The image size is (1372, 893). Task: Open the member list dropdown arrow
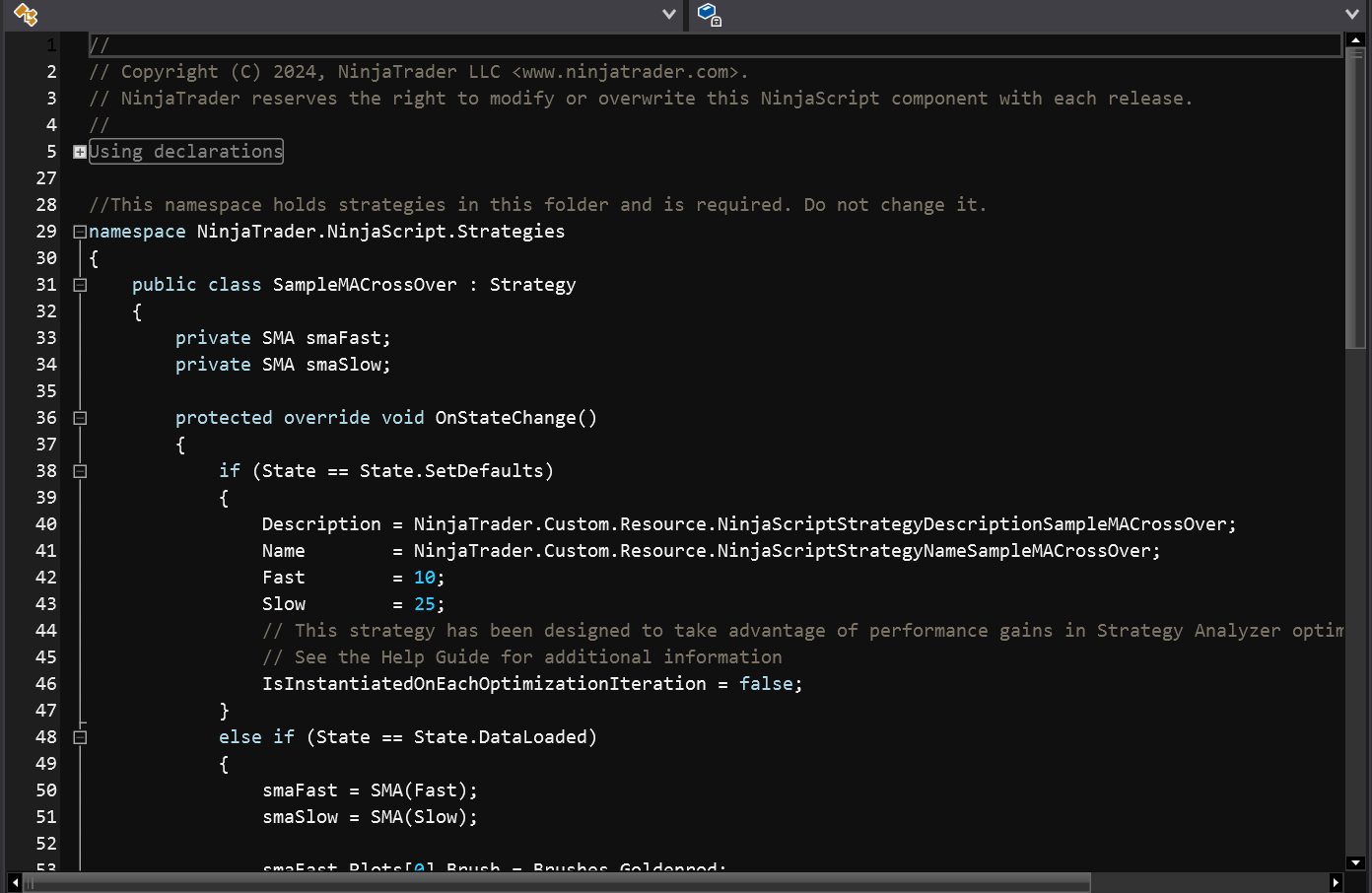[x=1352, y=14]
